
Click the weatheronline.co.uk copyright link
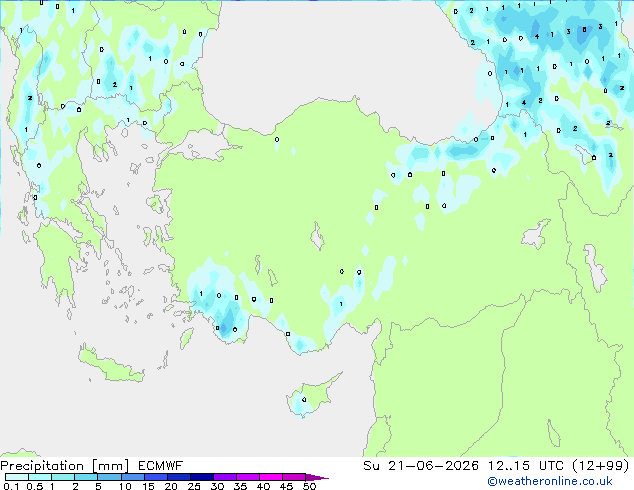point(550,481)
